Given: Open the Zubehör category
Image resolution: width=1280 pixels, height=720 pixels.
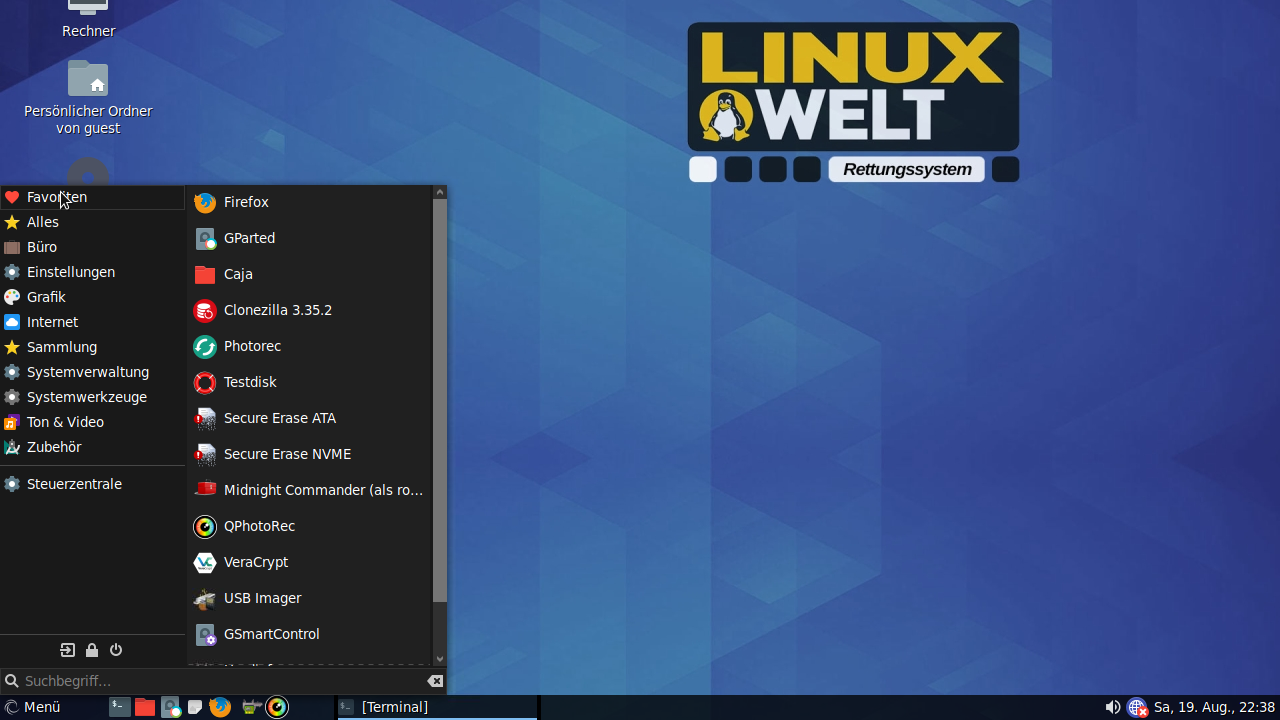Looking at the screenshot, I should tap(54, 447).
